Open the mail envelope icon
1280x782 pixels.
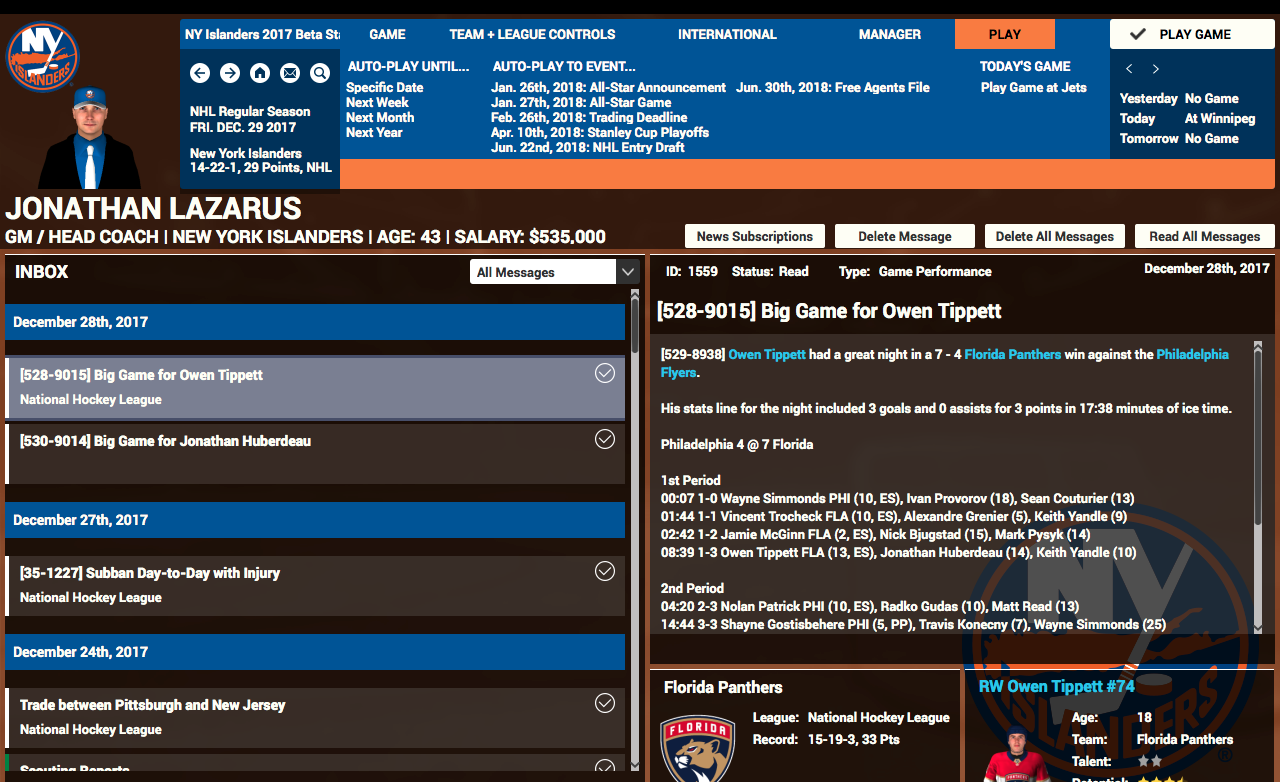(x=290, y=73)
